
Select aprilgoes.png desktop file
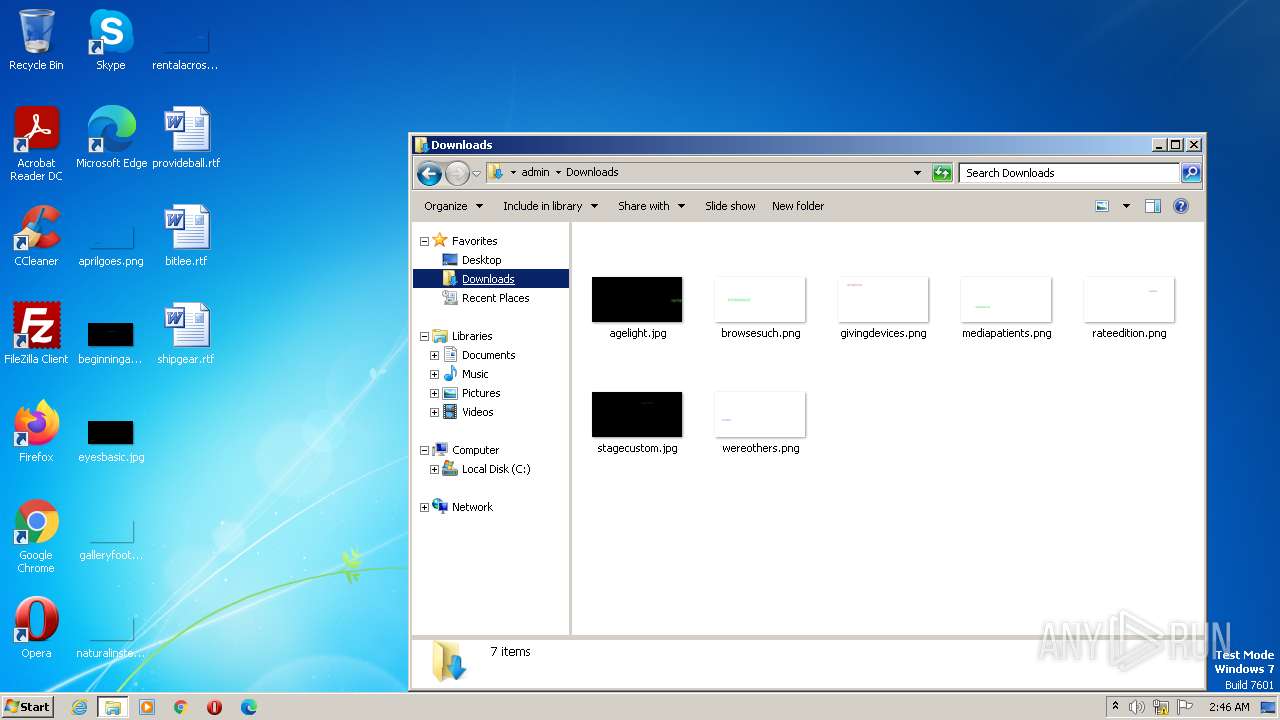110,244
